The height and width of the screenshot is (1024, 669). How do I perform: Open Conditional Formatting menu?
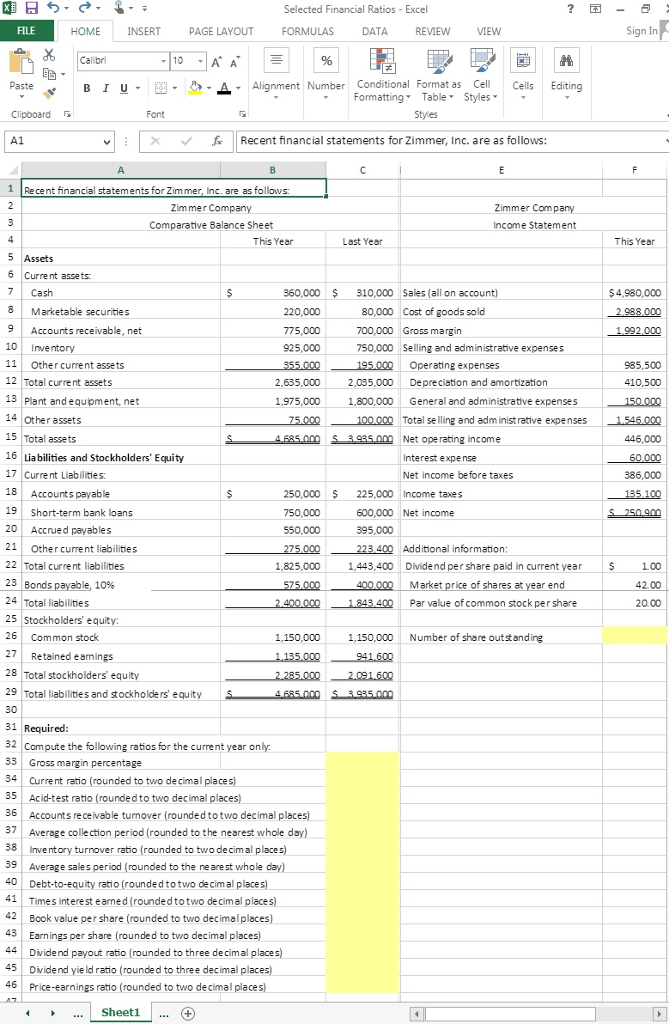point(383,74)
